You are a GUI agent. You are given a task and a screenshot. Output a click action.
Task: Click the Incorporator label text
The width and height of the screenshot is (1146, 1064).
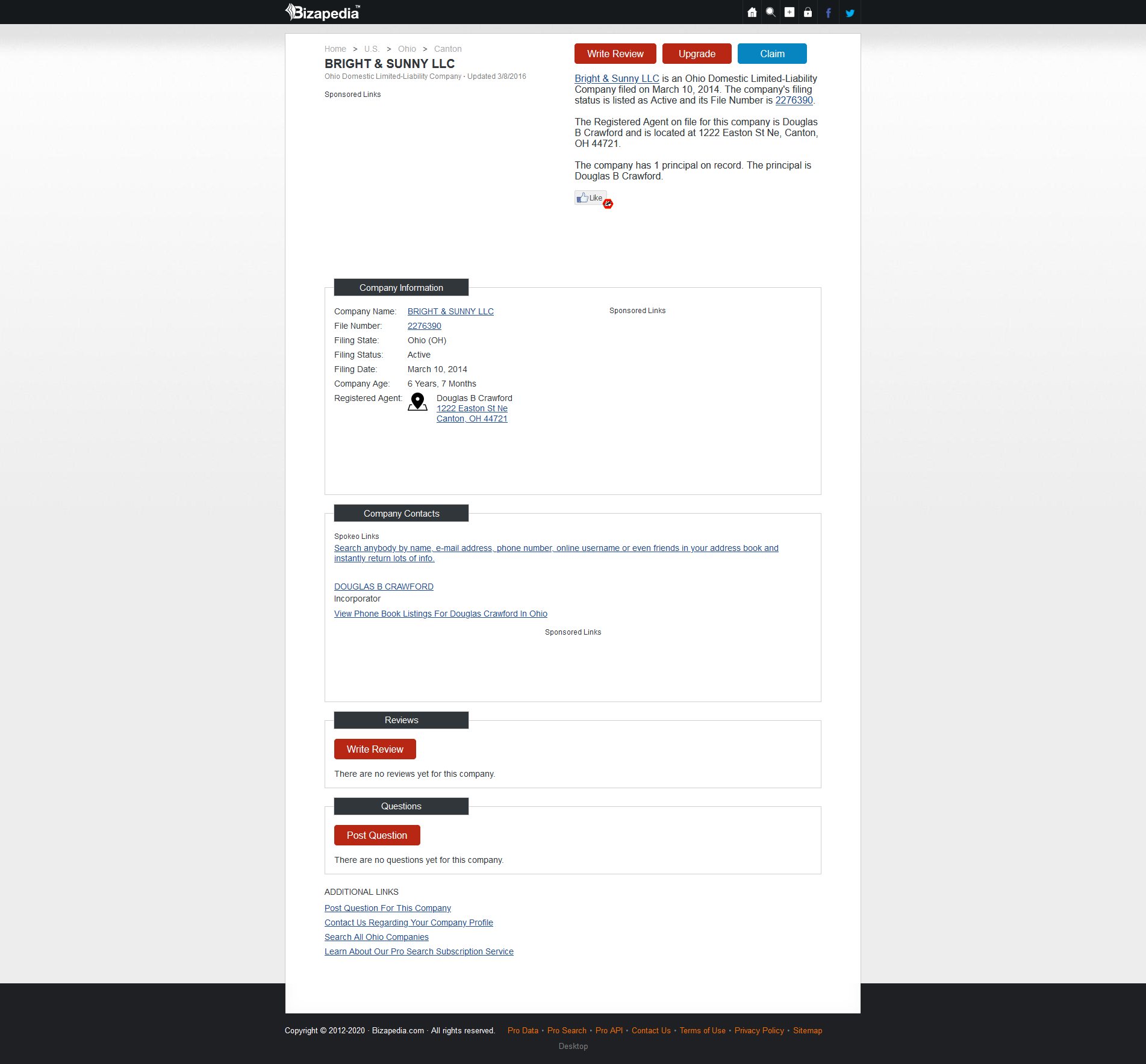[x=357, y=599]
